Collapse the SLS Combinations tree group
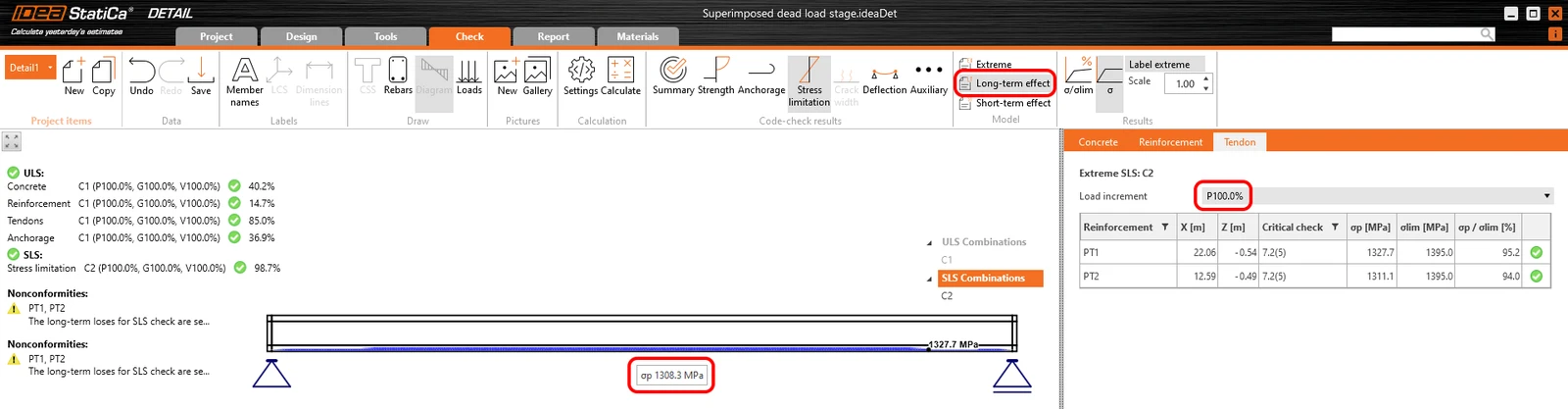 (929, 279)
